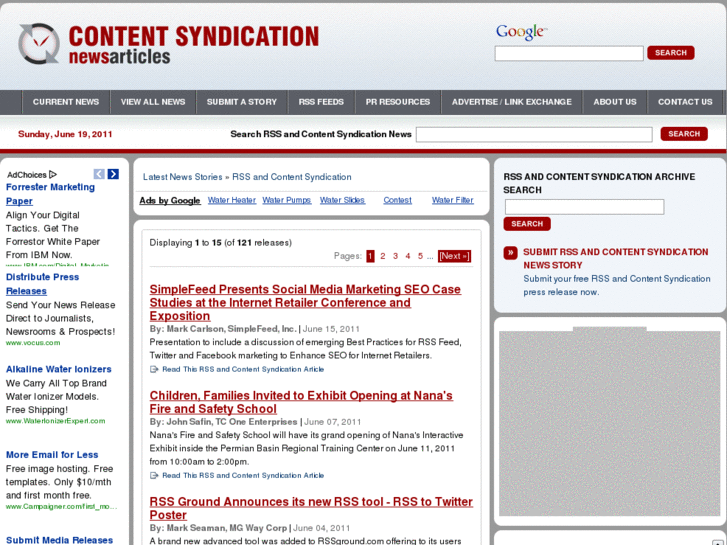Click the Google logo above the search field

tap(521, 32)
